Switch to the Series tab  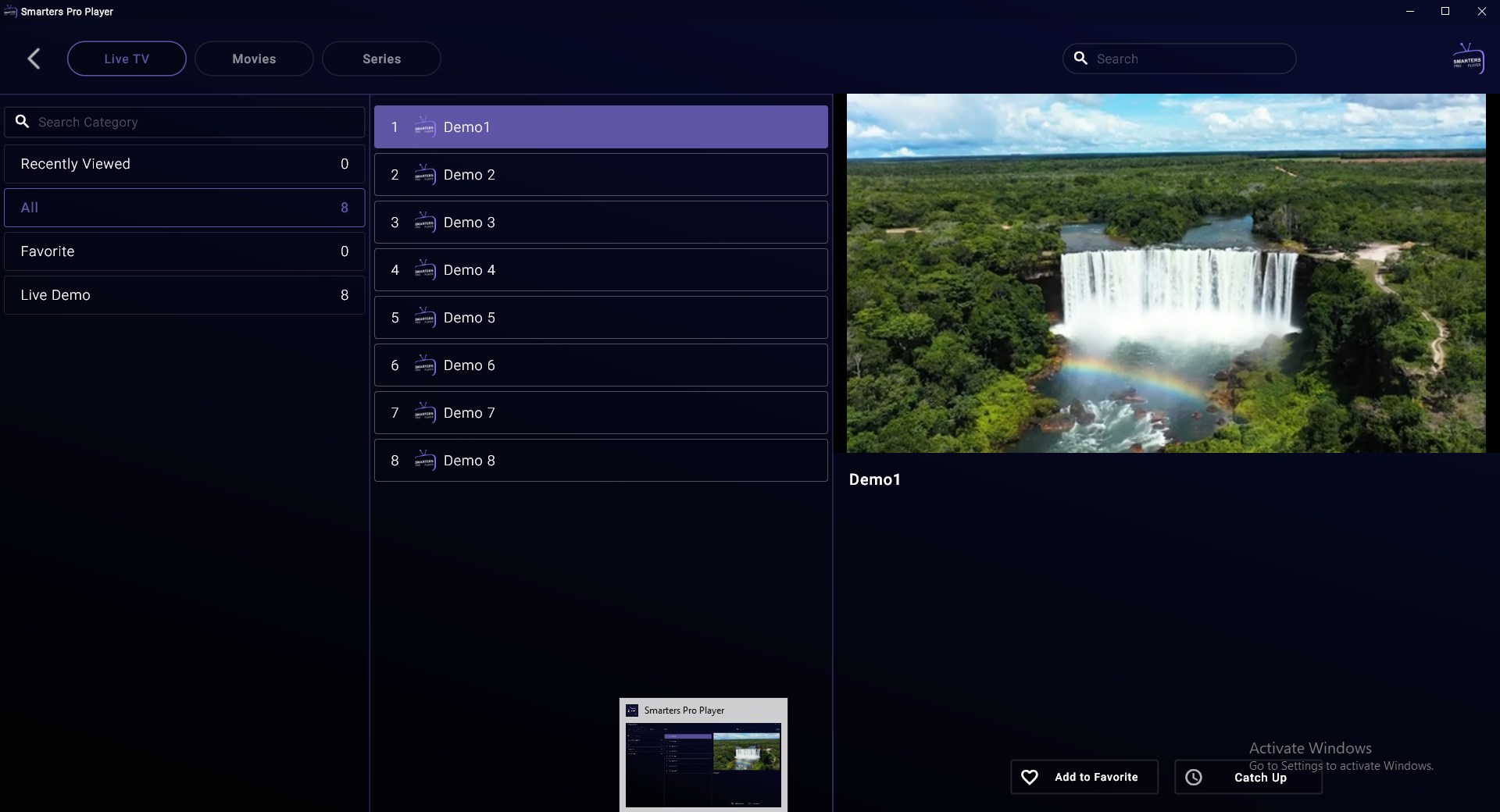(381, 59)
